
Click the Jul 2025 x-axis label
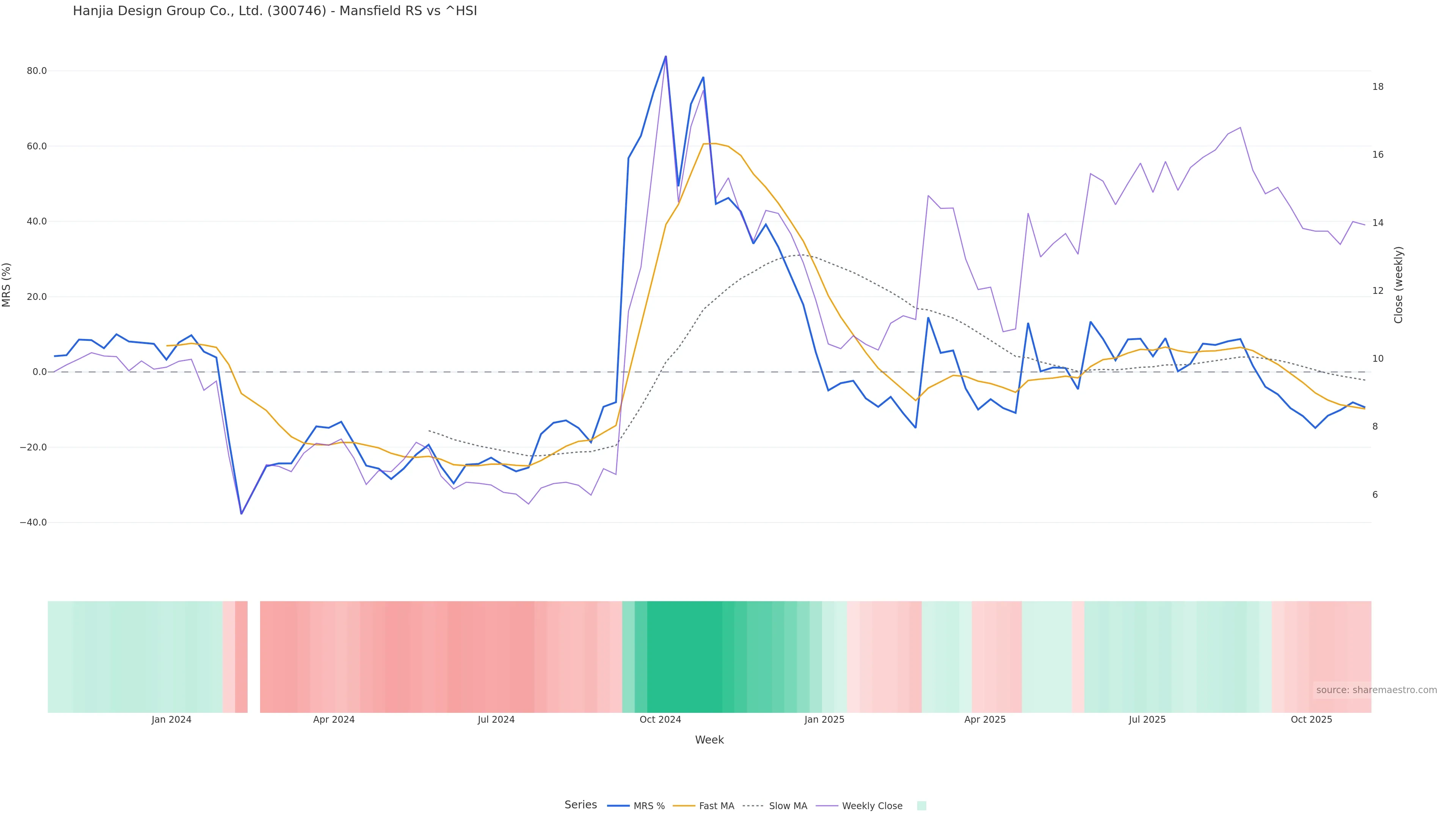coord(1147,720)
